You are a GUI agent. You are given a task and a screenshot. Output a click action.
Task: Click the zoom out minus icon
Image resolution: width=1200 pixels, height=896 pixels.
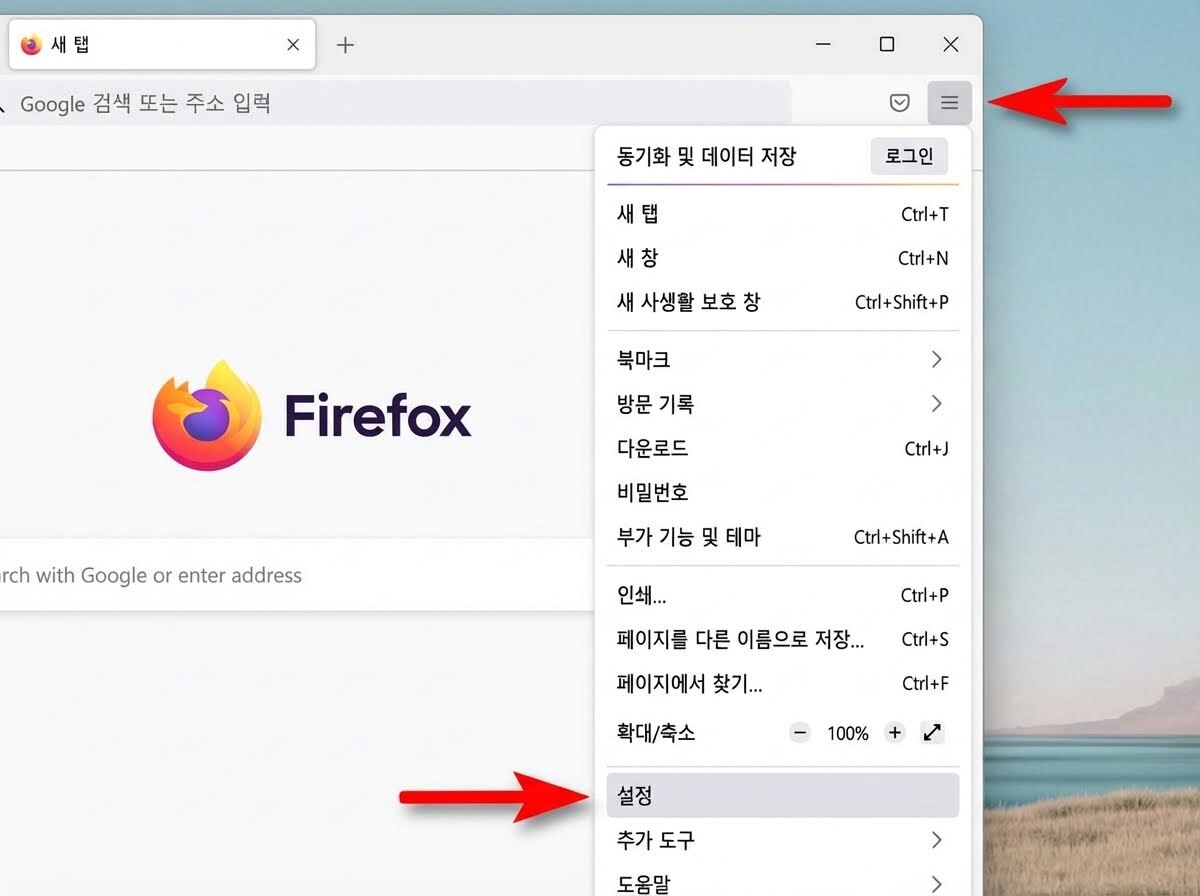click(799, 733)
